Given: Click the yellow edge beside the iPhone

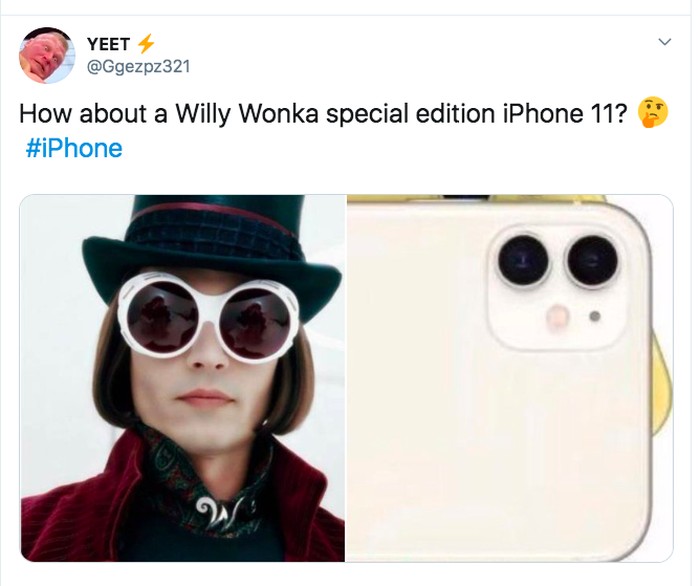Looking at the screenshot, I should click(667, 370).
